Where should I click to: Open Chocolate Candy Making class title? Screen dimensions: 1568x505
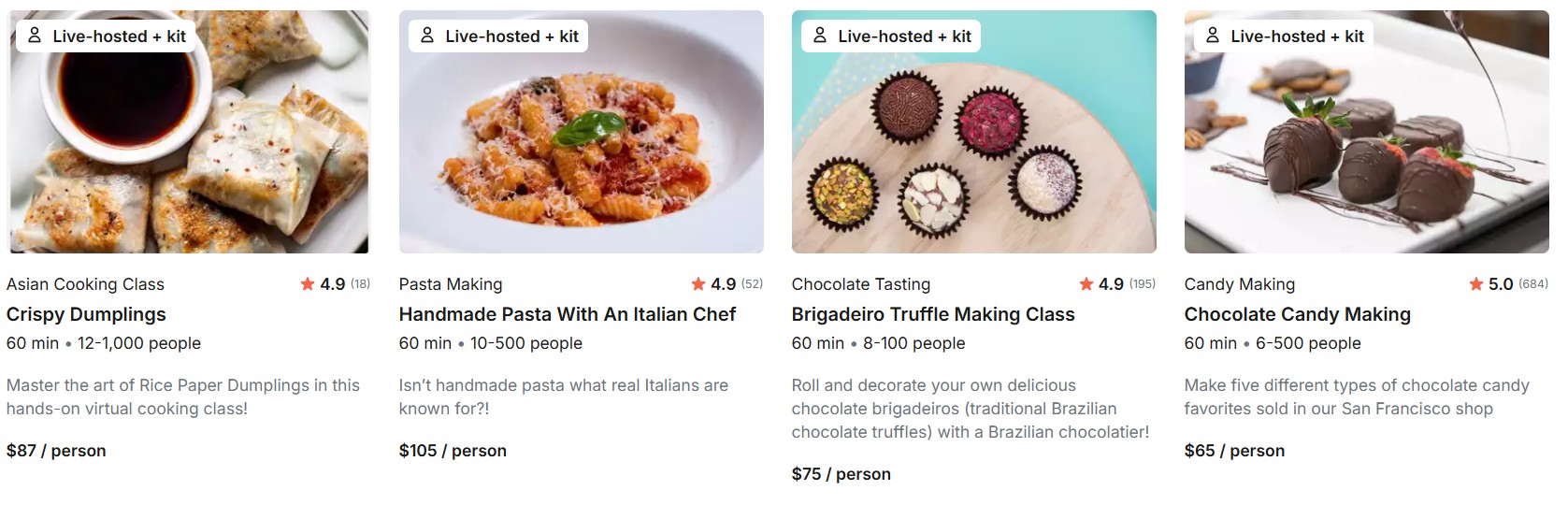(x=1297, y=314)
